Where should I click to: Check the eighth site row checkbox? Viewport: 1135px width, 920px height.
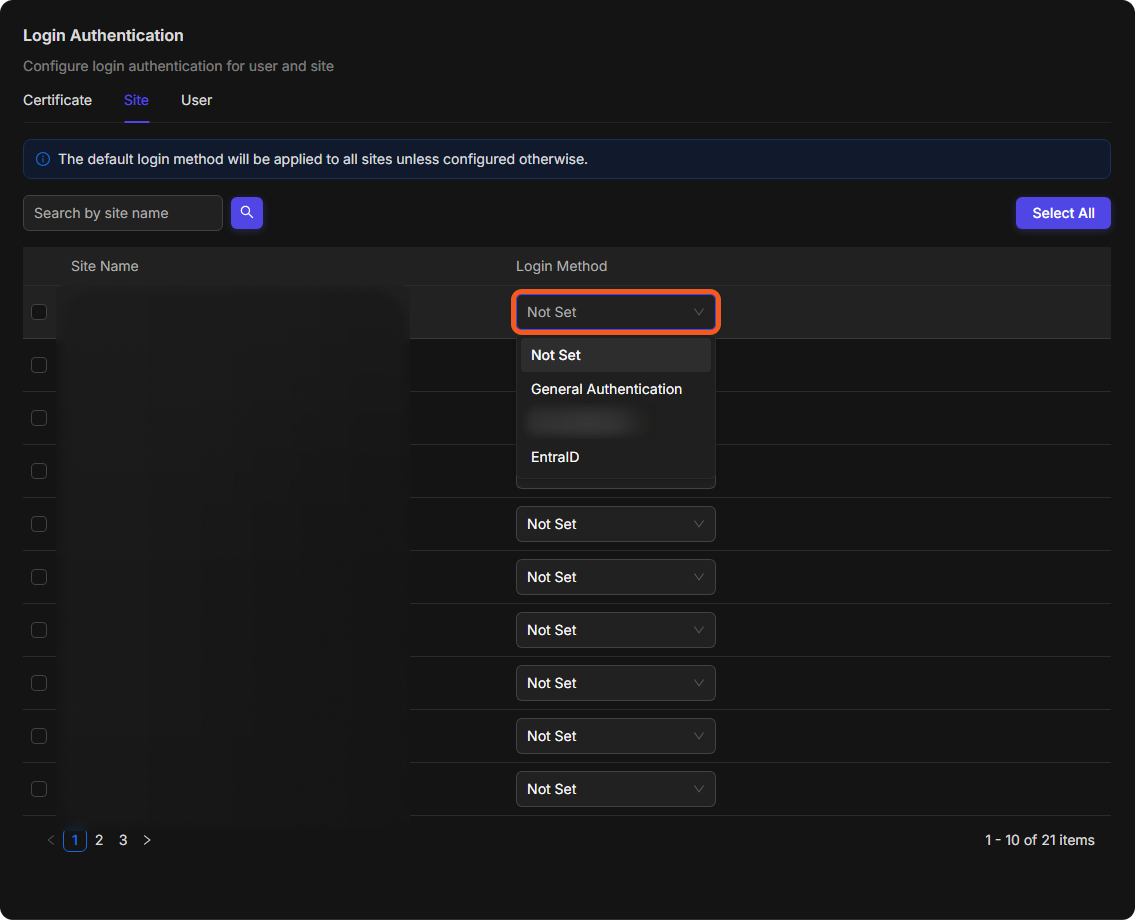[39, 683]
